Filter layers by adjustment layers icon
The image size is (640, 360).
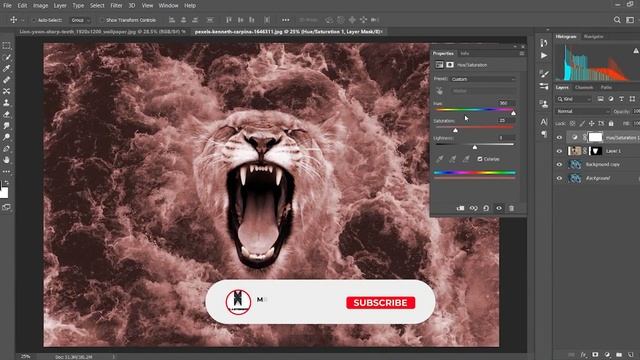coord(611,99)
